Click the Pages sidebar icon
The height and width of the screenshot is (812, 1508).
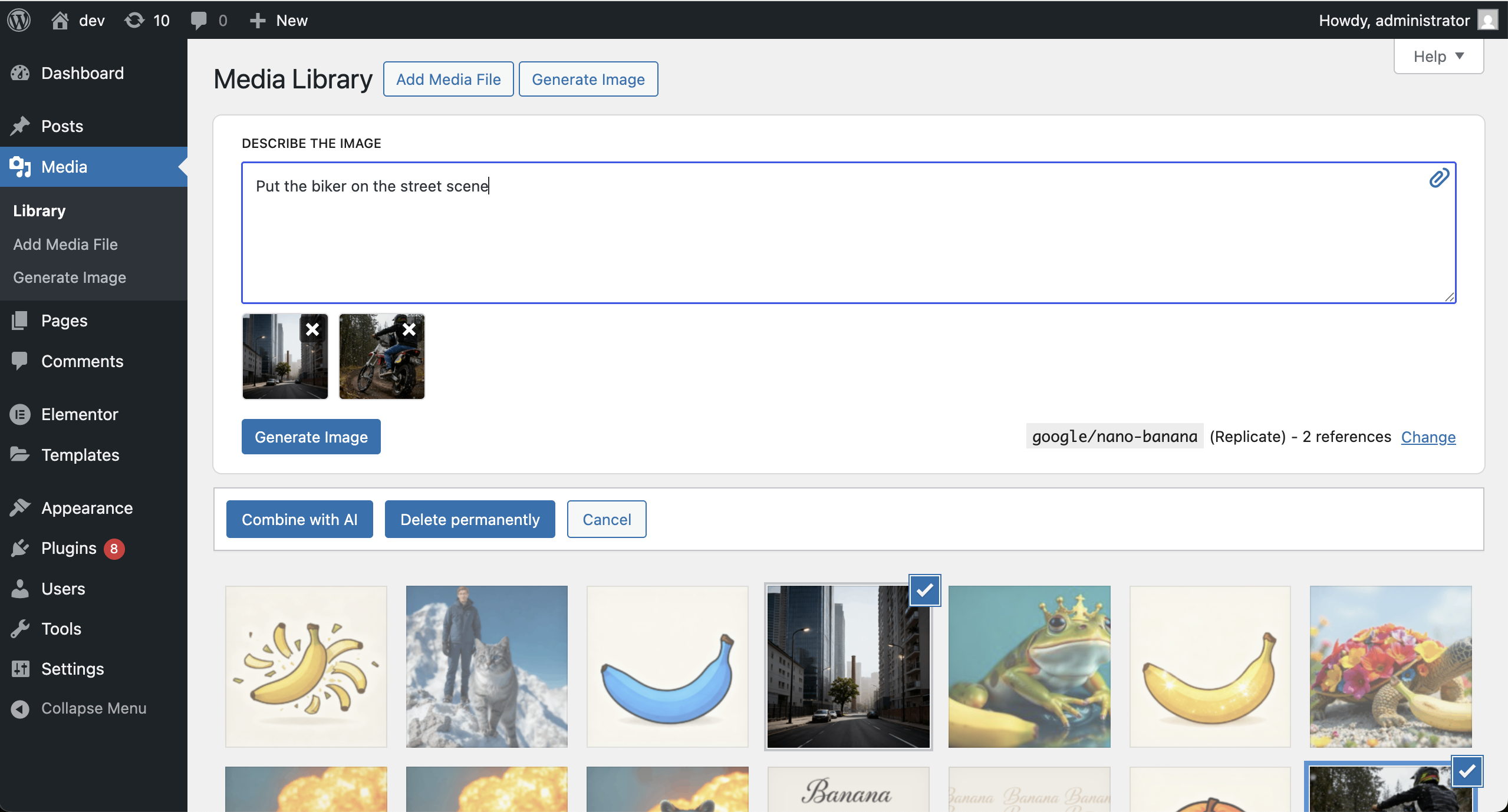(20, 321)
